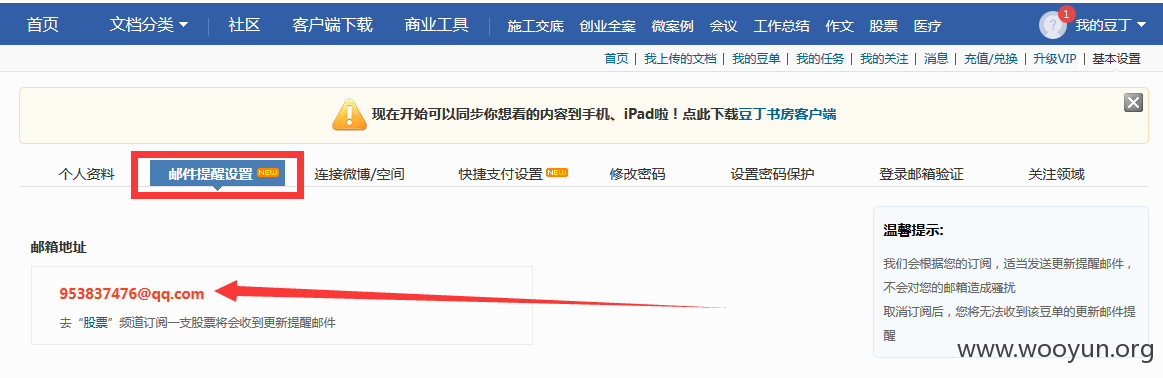This screenshot has height=378, width=1163.
Task: Open 我的豆单 link
Action: pos(756,59)
